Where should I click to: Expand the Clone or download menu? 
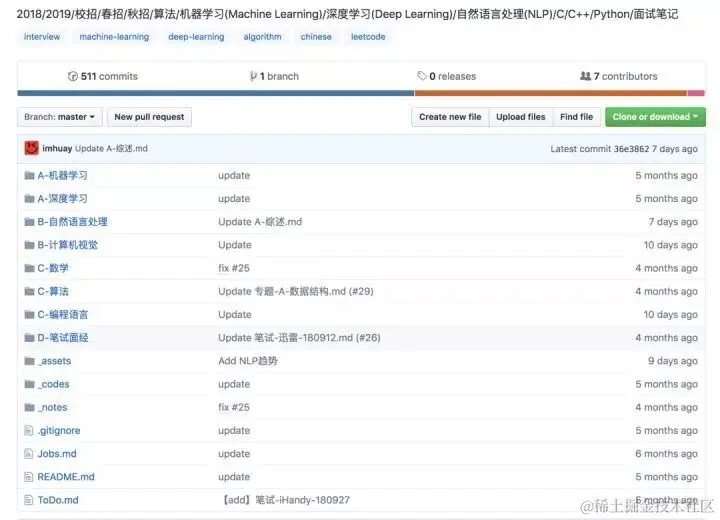point(655,117)
